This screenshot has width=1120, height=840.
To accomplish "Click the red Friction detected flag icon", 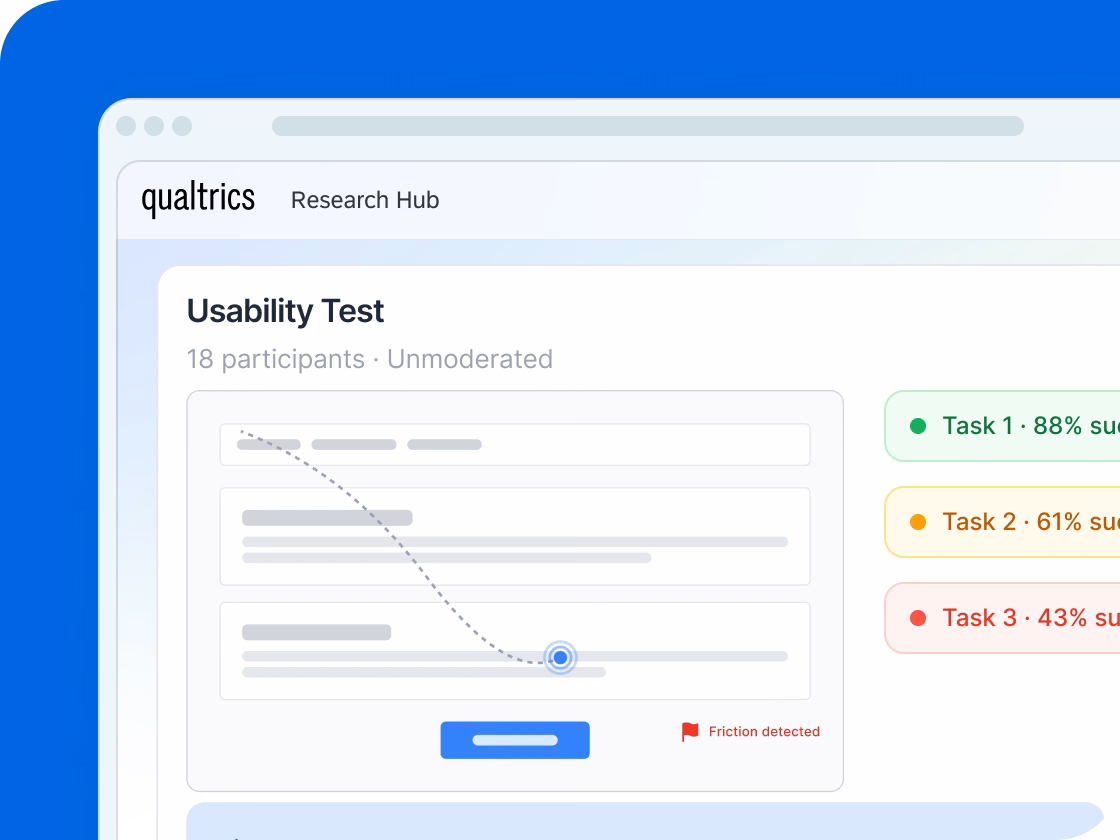I will [690, 732].
